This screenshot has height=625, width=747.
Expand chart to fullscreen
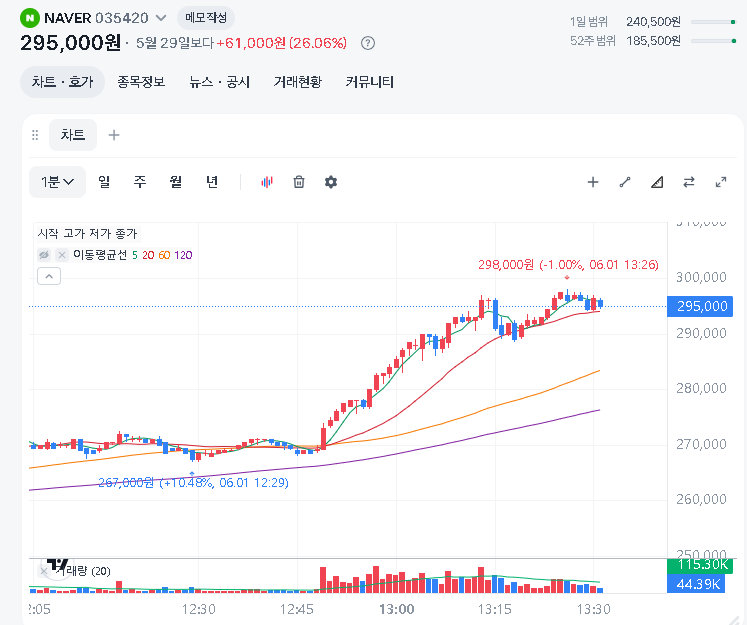pyautogui.click(x=721, y=182)
